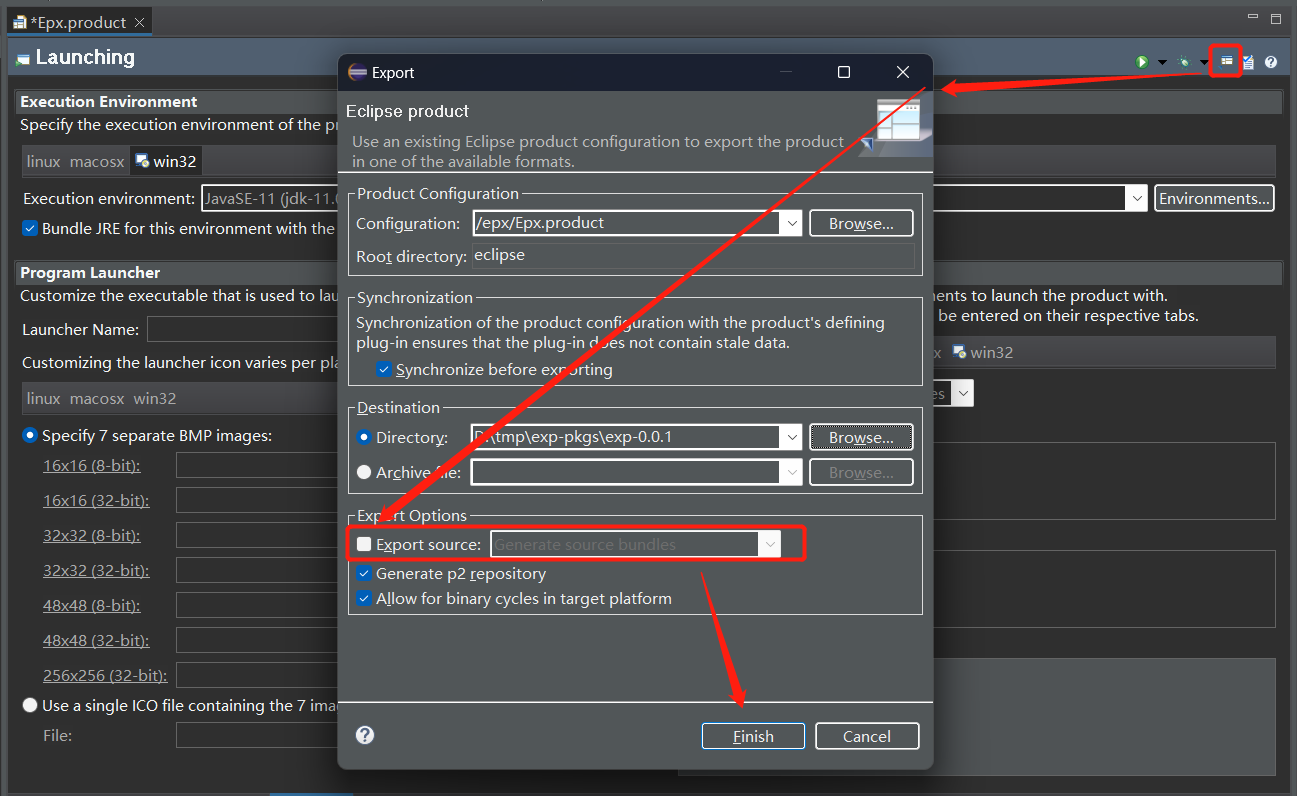Click the Export dialog help icon

365,735
